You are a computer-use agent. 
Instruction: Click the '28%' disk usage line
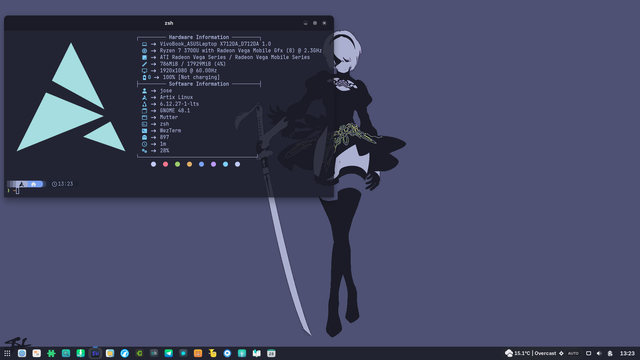164,151
